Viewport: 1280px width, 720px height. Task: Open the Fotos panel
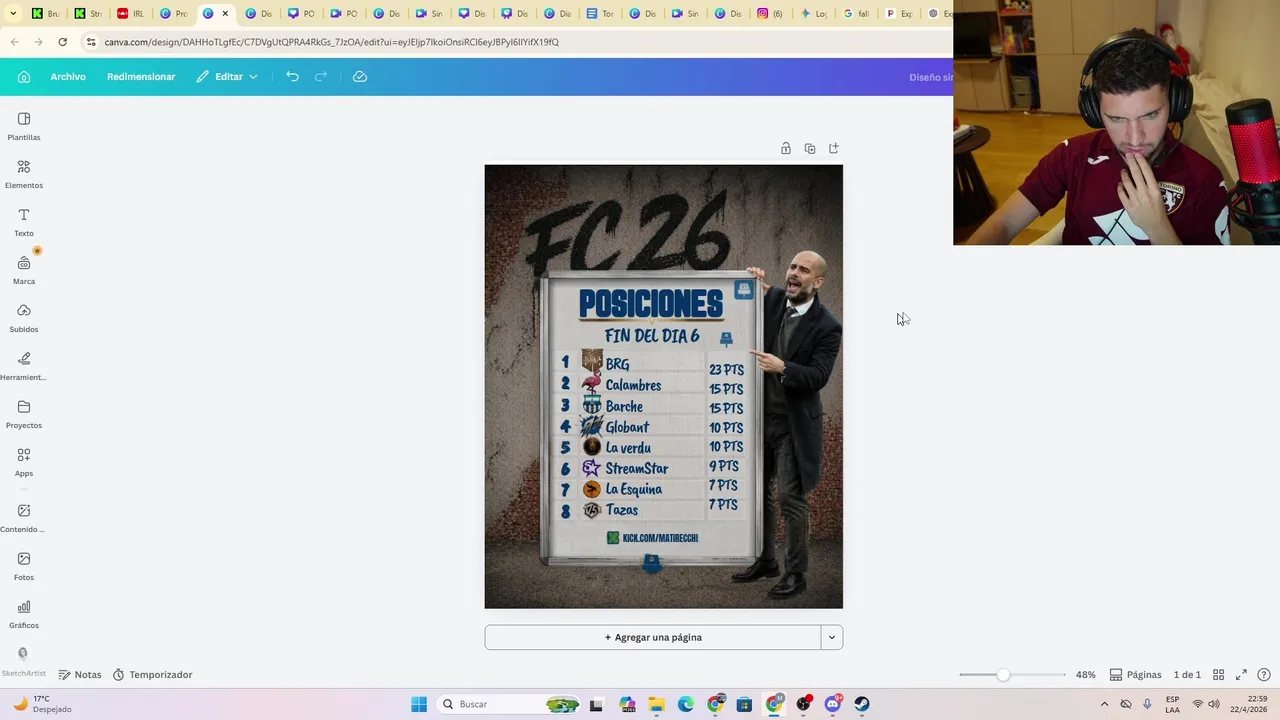click(x=24, y=567)
